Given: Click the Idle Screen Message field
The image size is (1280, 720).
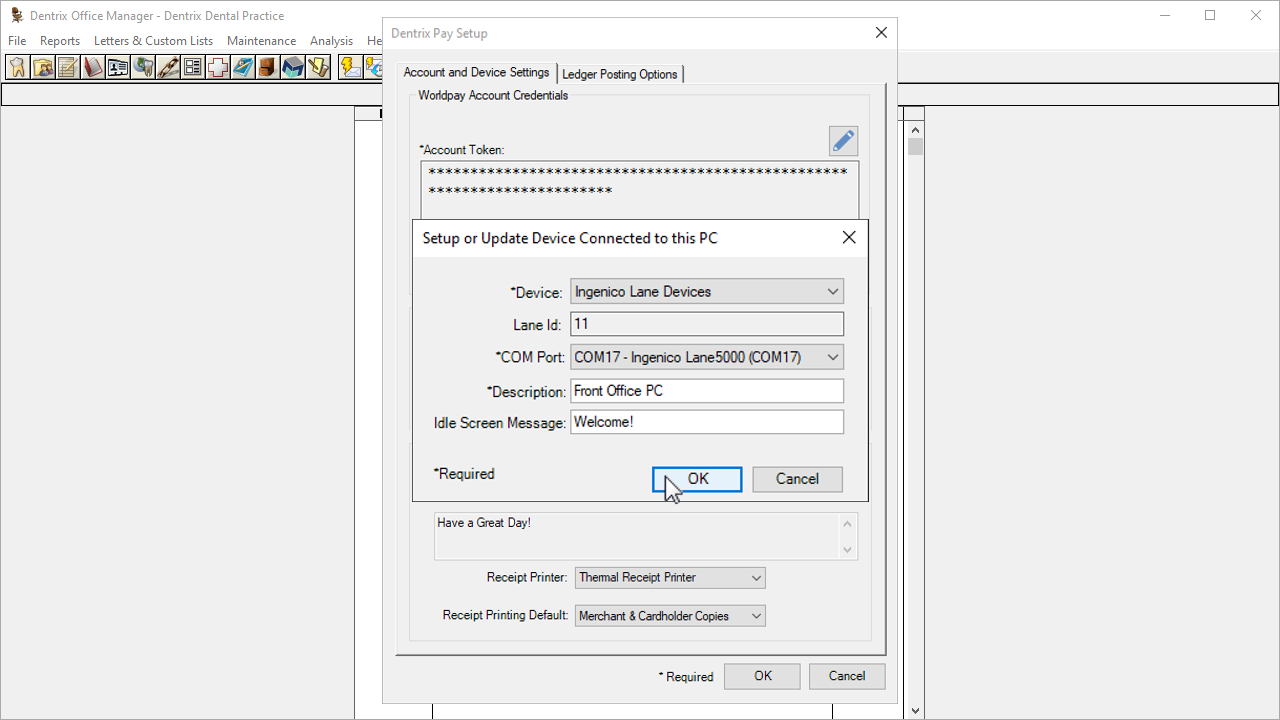Looking at the screenshot, I should [706, 422].
